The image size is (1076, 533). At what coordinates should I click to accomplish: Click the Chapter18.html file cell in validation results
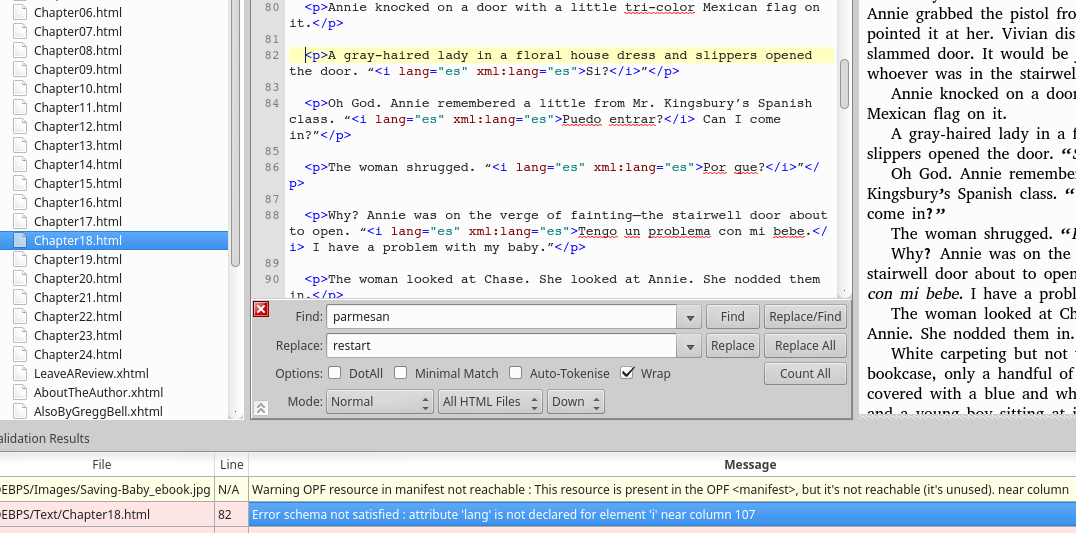(107, 514)
